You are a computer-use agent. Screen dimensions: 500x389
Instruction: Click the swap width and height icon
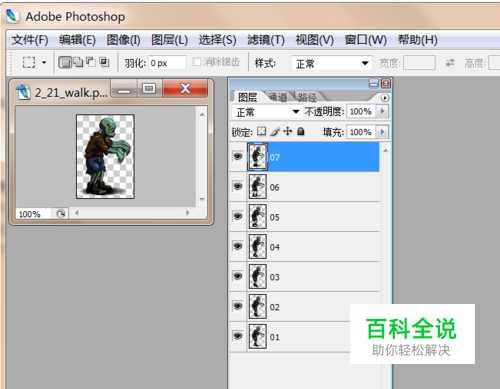click(x=450, y=62)
